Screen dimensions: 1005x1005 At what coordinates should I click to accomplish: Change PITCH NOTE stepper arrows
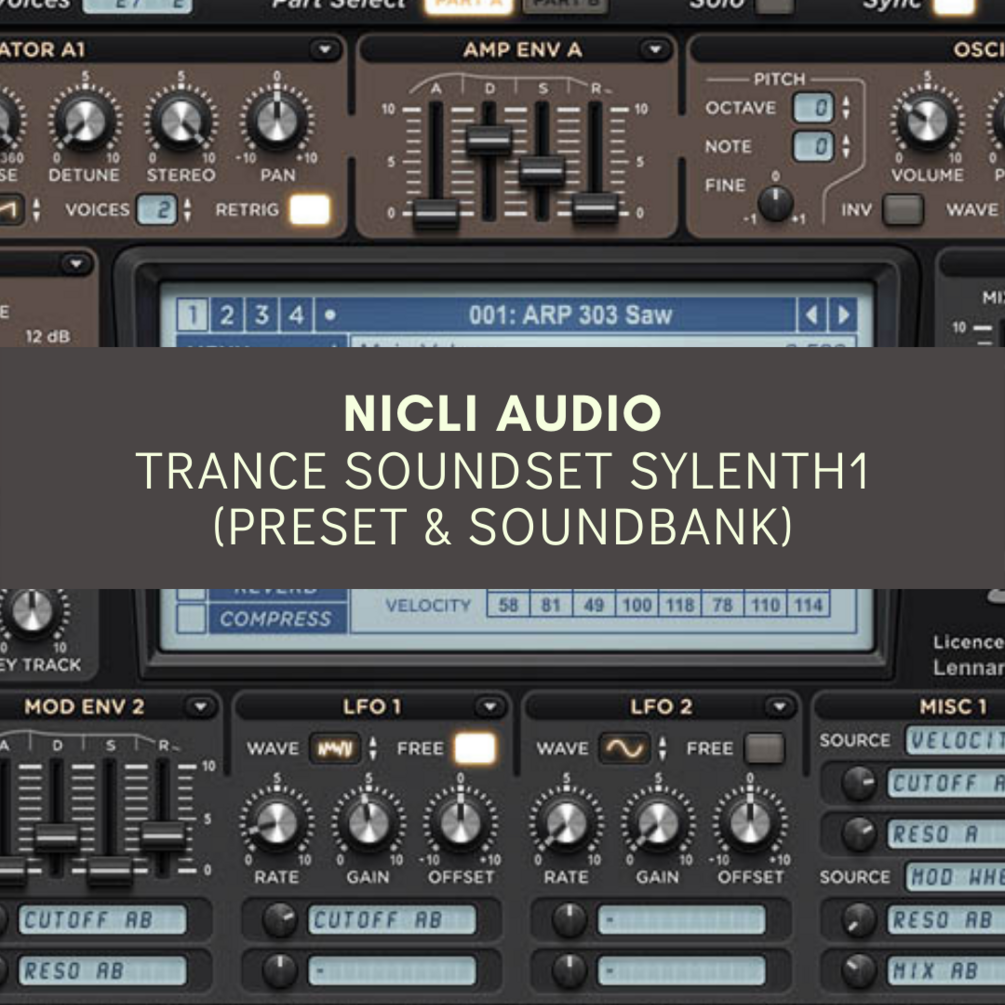pyautogui.click(x=846, y=146)
